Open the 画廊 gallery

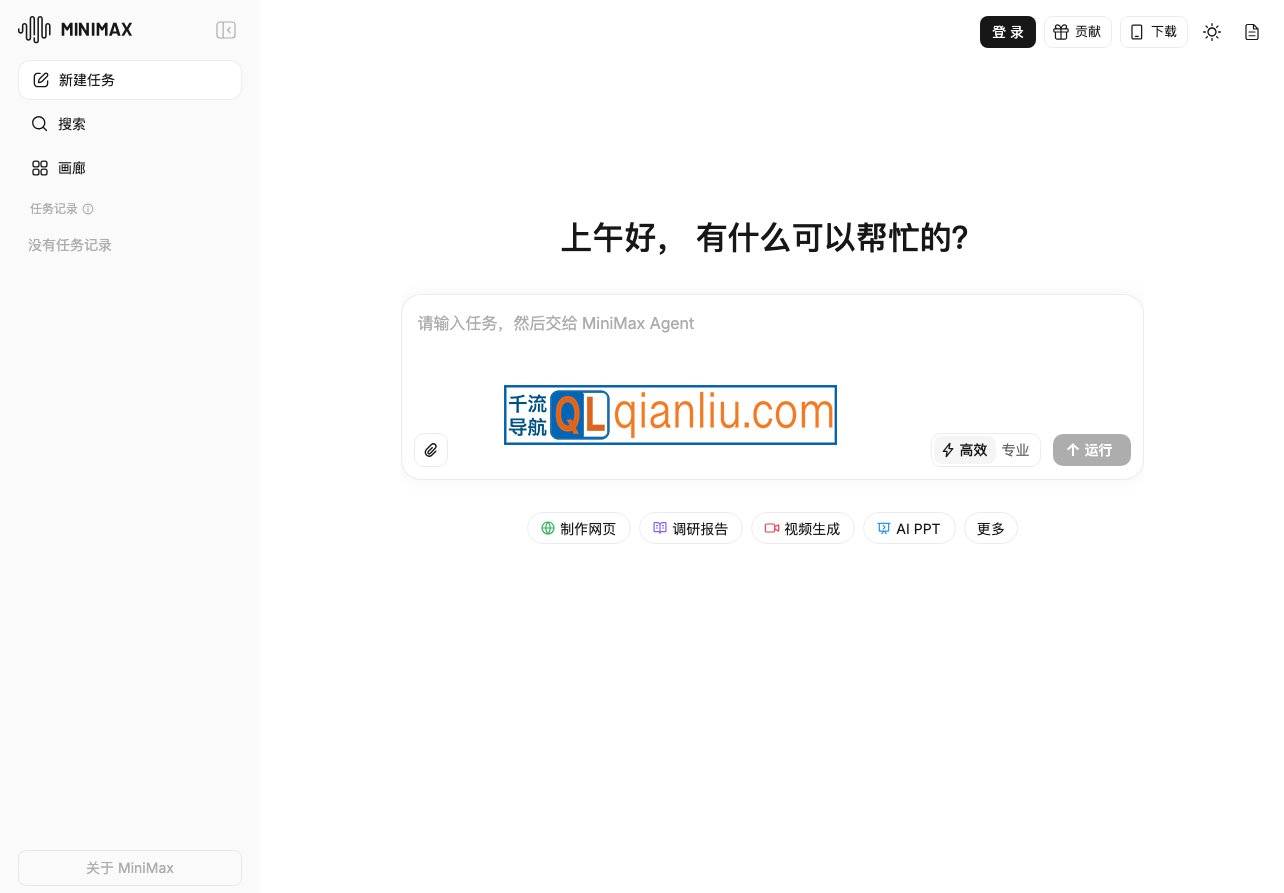tap(71, 168)
